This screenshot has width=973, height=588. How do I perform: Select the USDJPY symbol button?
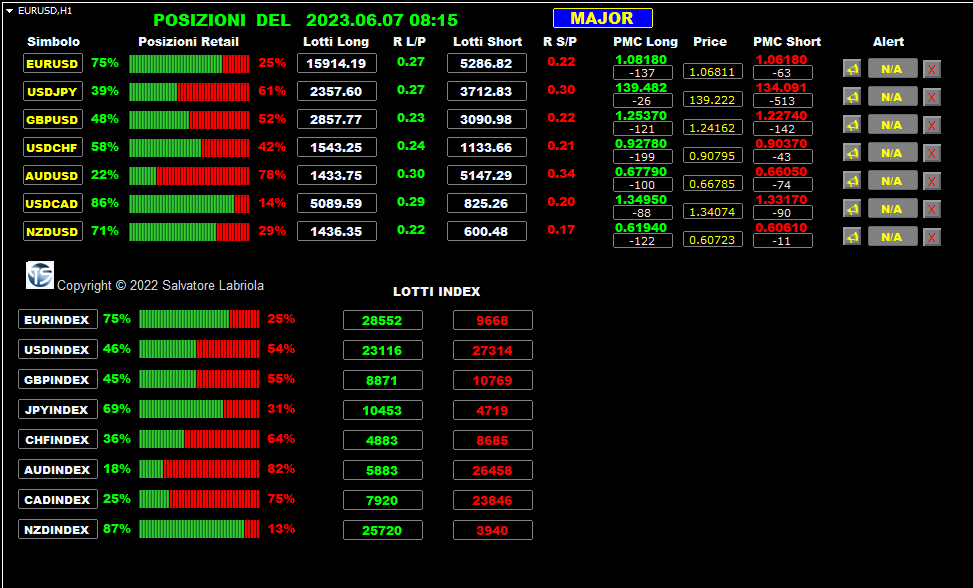[53, 91]
